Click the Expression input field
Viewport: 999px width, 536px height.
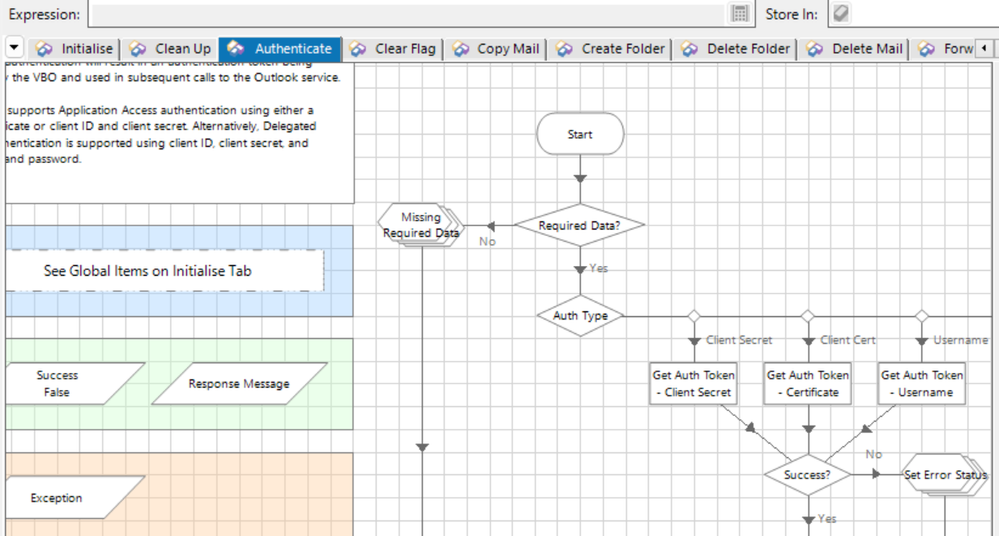point(408,14)
